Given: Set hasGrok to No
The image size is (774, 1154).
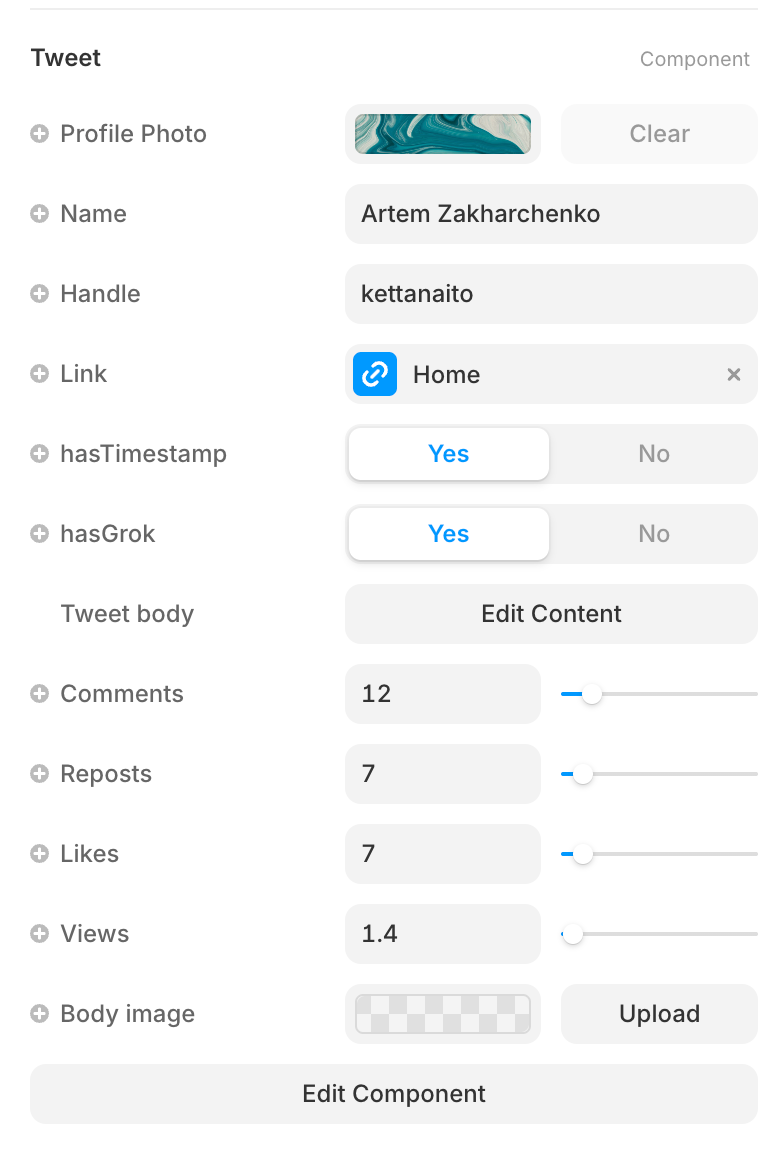Looking at the screenshot, I should [x=653, y=533].
